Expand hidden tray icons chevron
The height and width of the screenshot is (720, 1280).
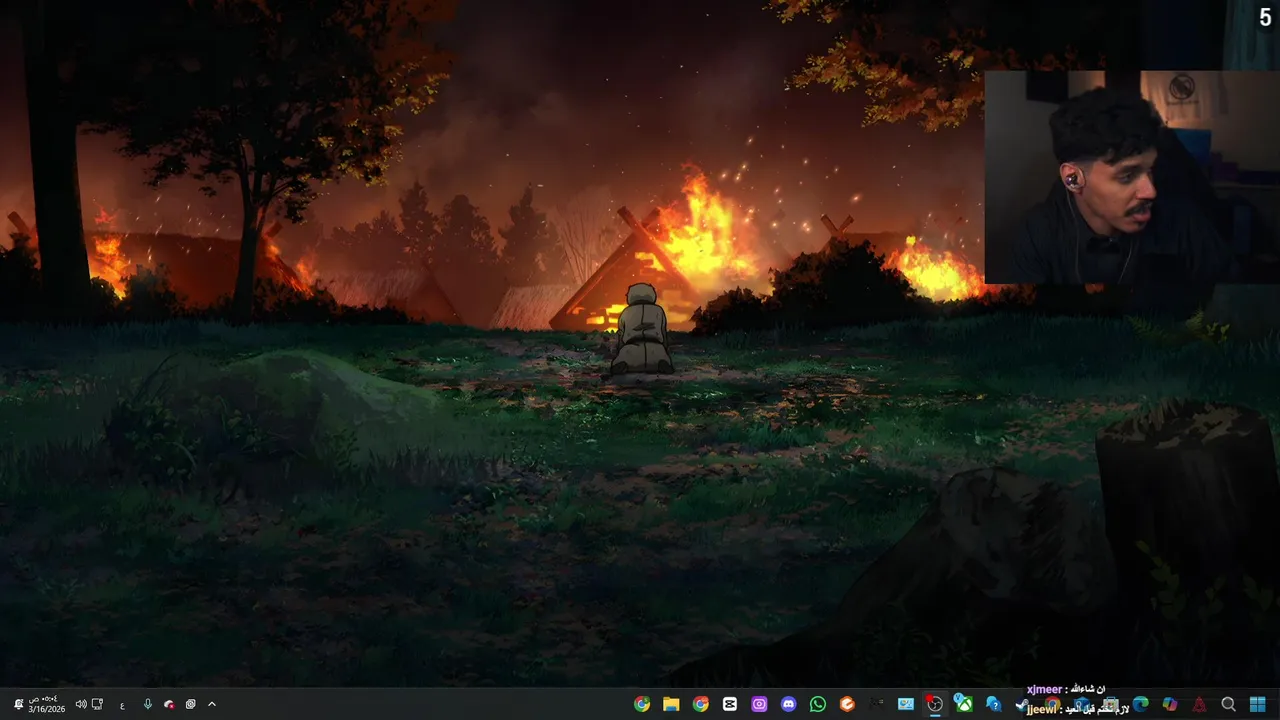coord(212,704)
